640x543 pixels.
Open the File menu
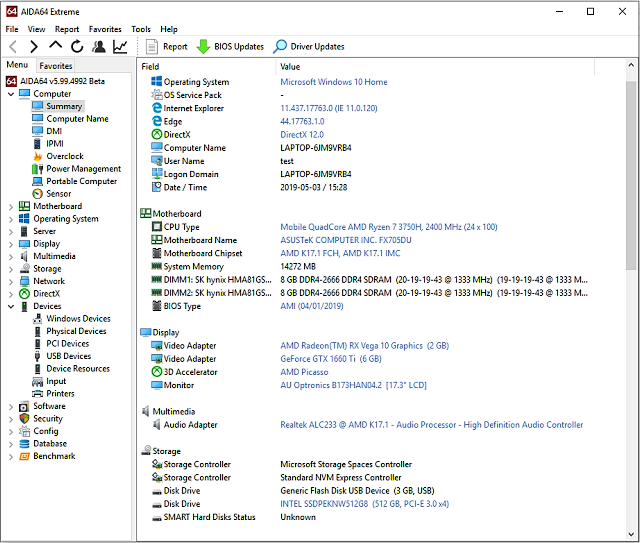pos(12,29)
